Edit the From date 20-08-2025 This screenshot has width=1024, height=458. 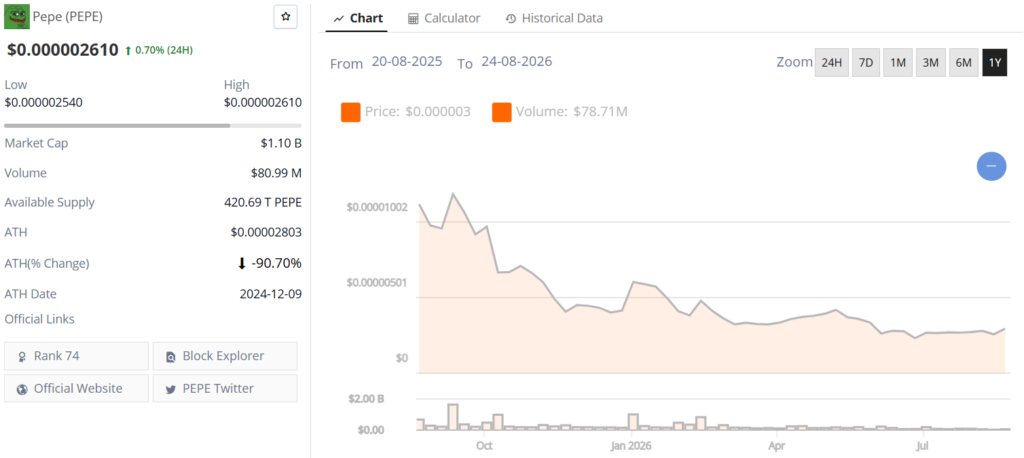pos(407,62)
